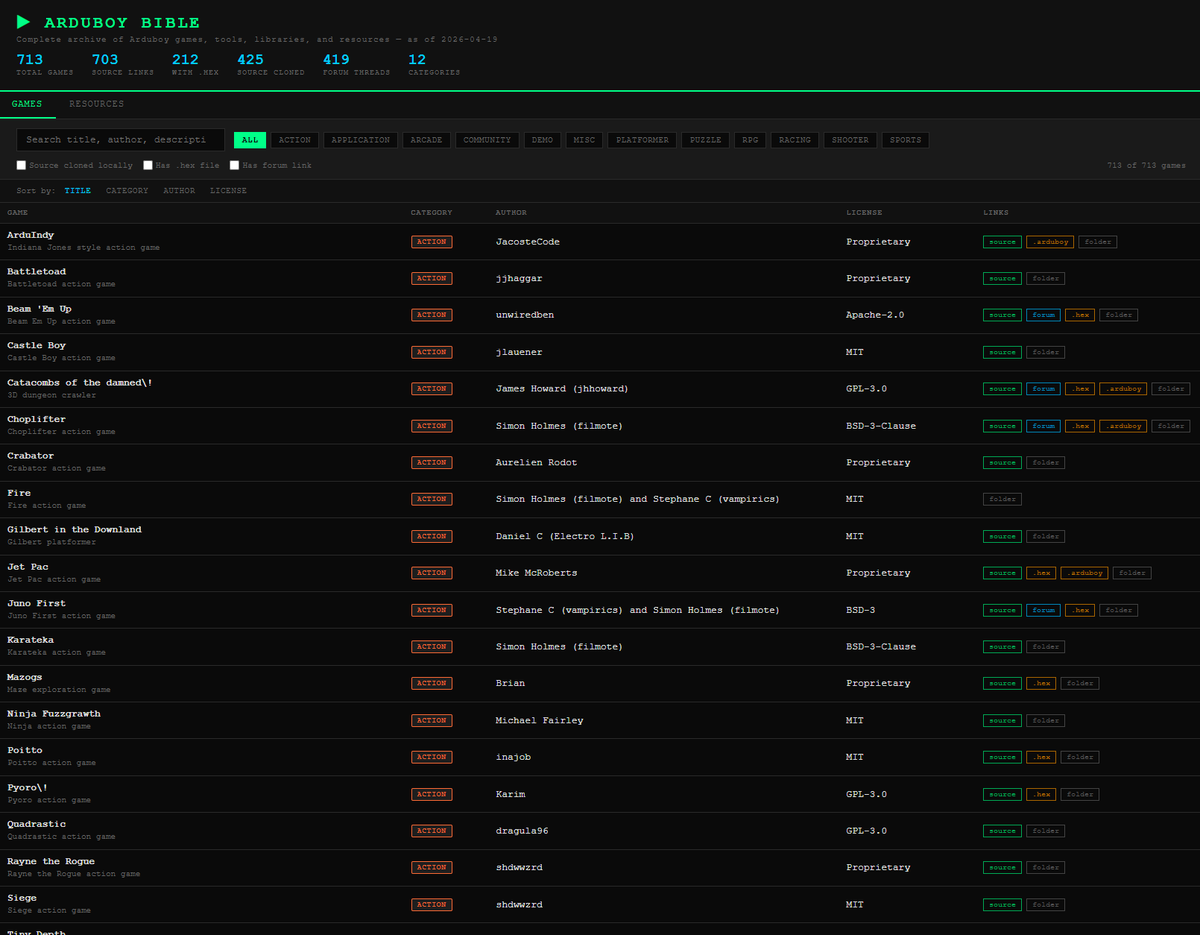The image size is (1200, 935).
Task: Check the Has forum link option
Action: (235, 165)
